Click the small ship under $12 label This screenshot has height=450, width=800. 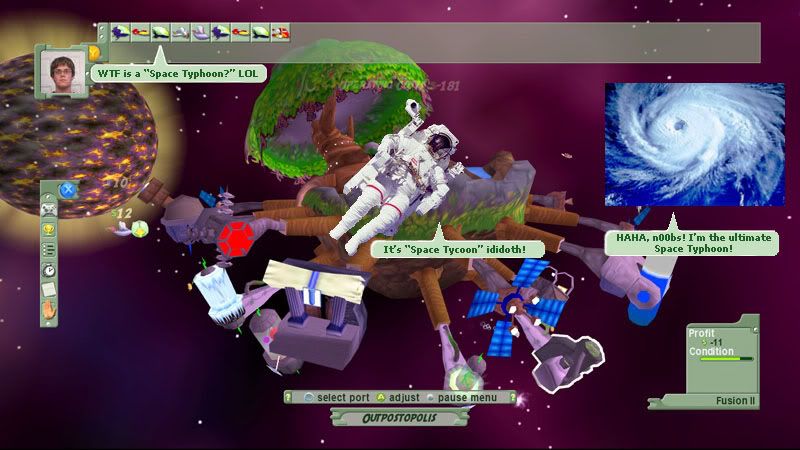(120, 228)
